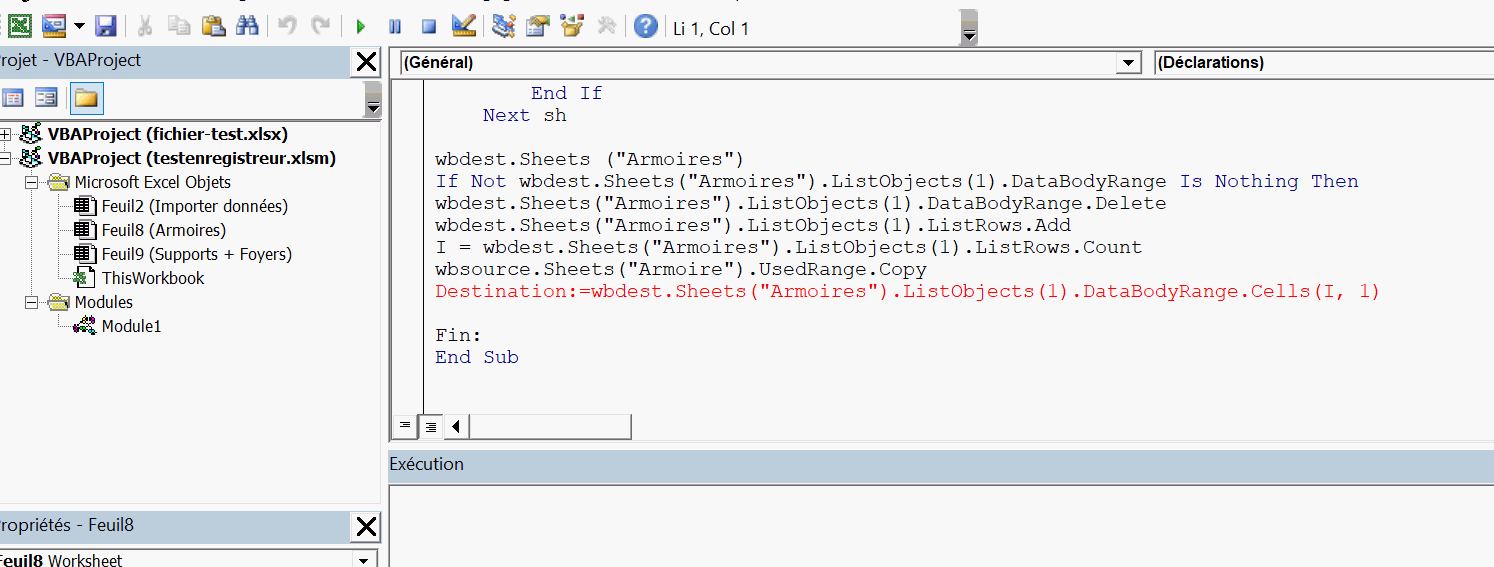Click the Copy icon in the toolbar
Viewport: 1494px width, 567px height.
coord(179,26)
